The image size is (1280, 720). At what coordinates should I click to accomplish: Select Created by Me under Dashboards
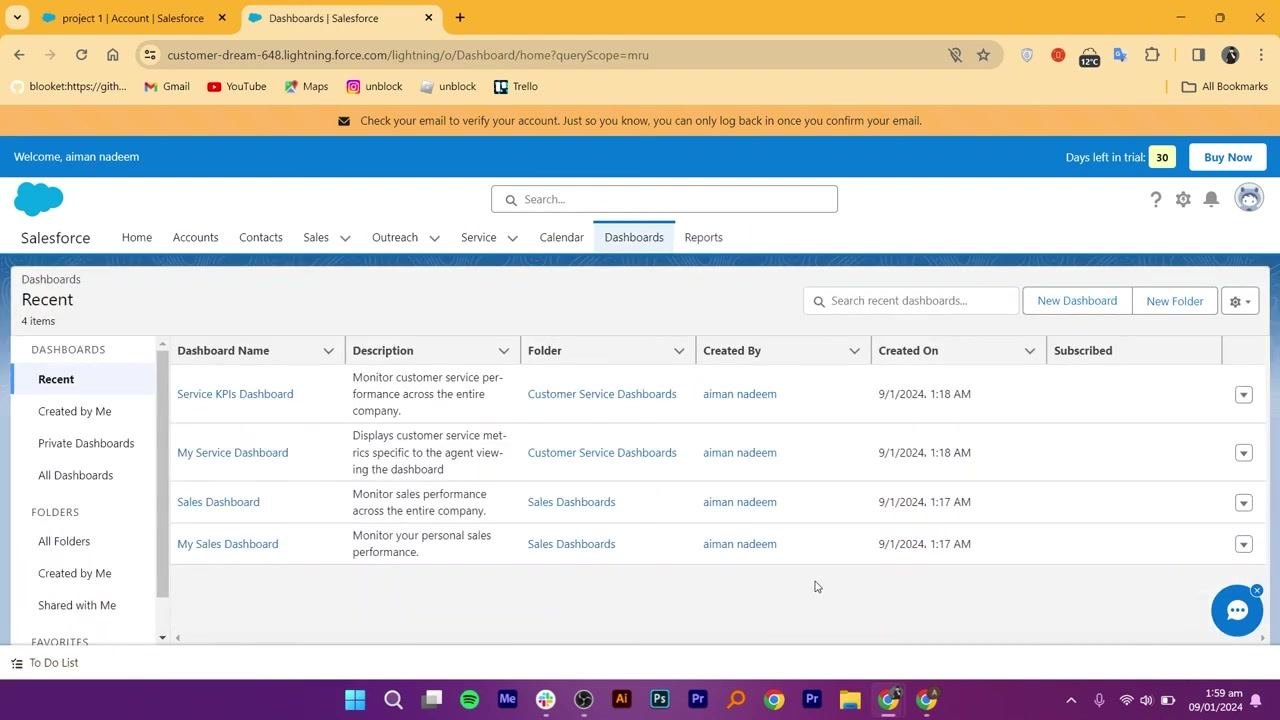tap(75, 411)
